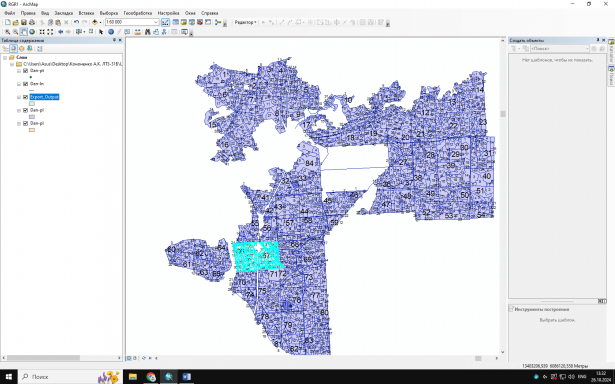Click the Add Data icon

(95, 22)
